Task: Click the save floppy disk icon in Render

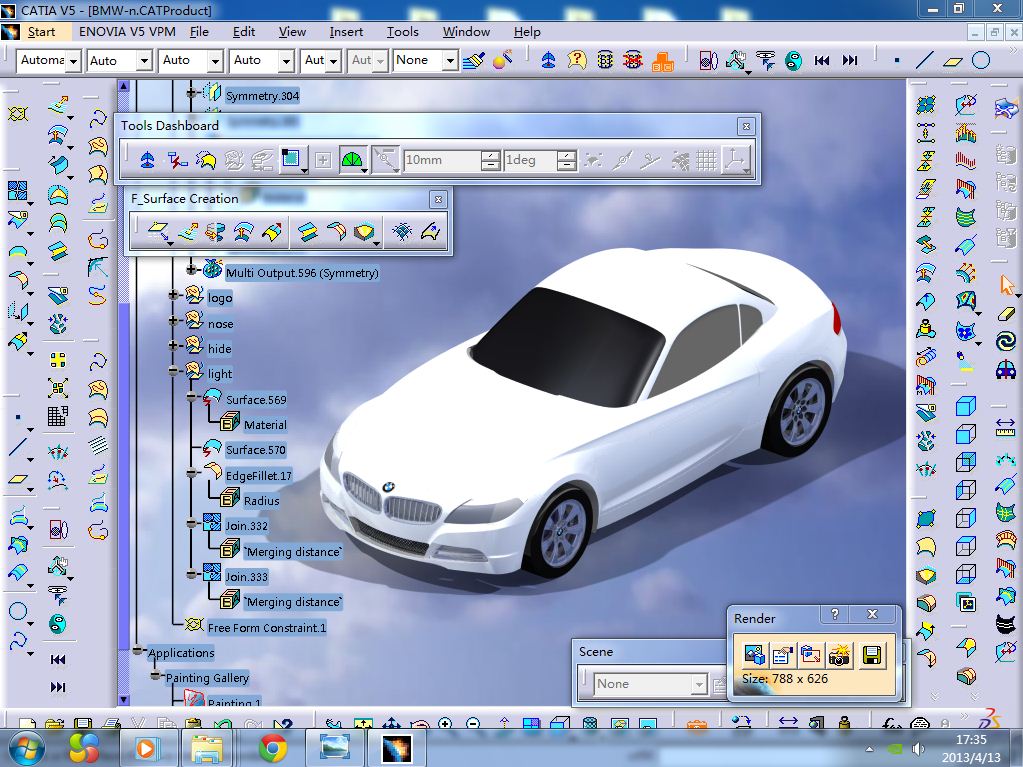Action: click(x=872, y=655)
